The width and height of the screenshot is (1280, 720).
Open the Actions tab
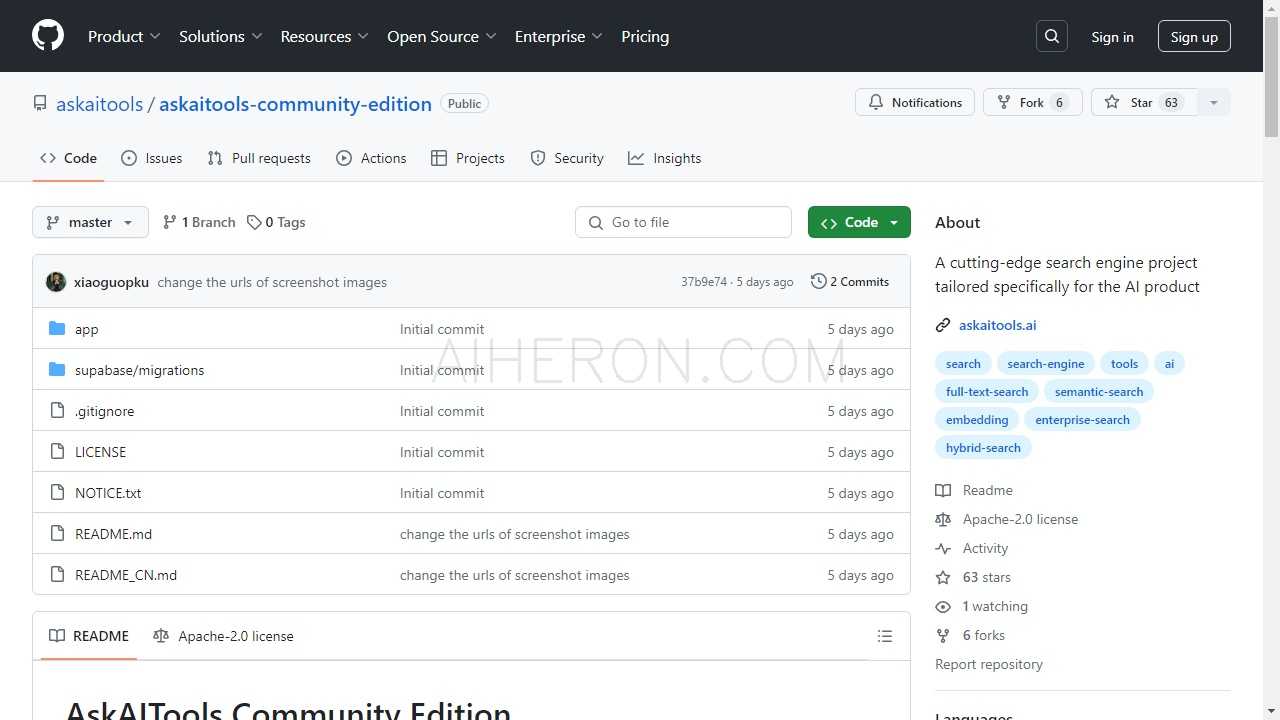point(371,158)
